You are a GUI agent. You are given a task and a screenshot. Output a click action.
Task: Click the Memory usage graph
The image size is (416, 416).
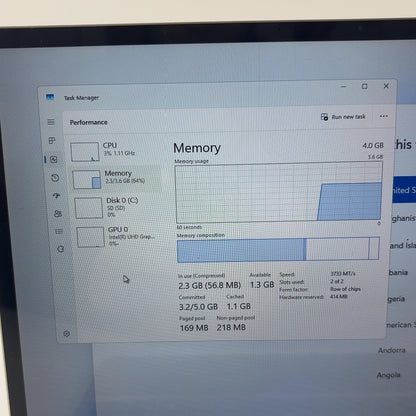click(x=279, y=192)
